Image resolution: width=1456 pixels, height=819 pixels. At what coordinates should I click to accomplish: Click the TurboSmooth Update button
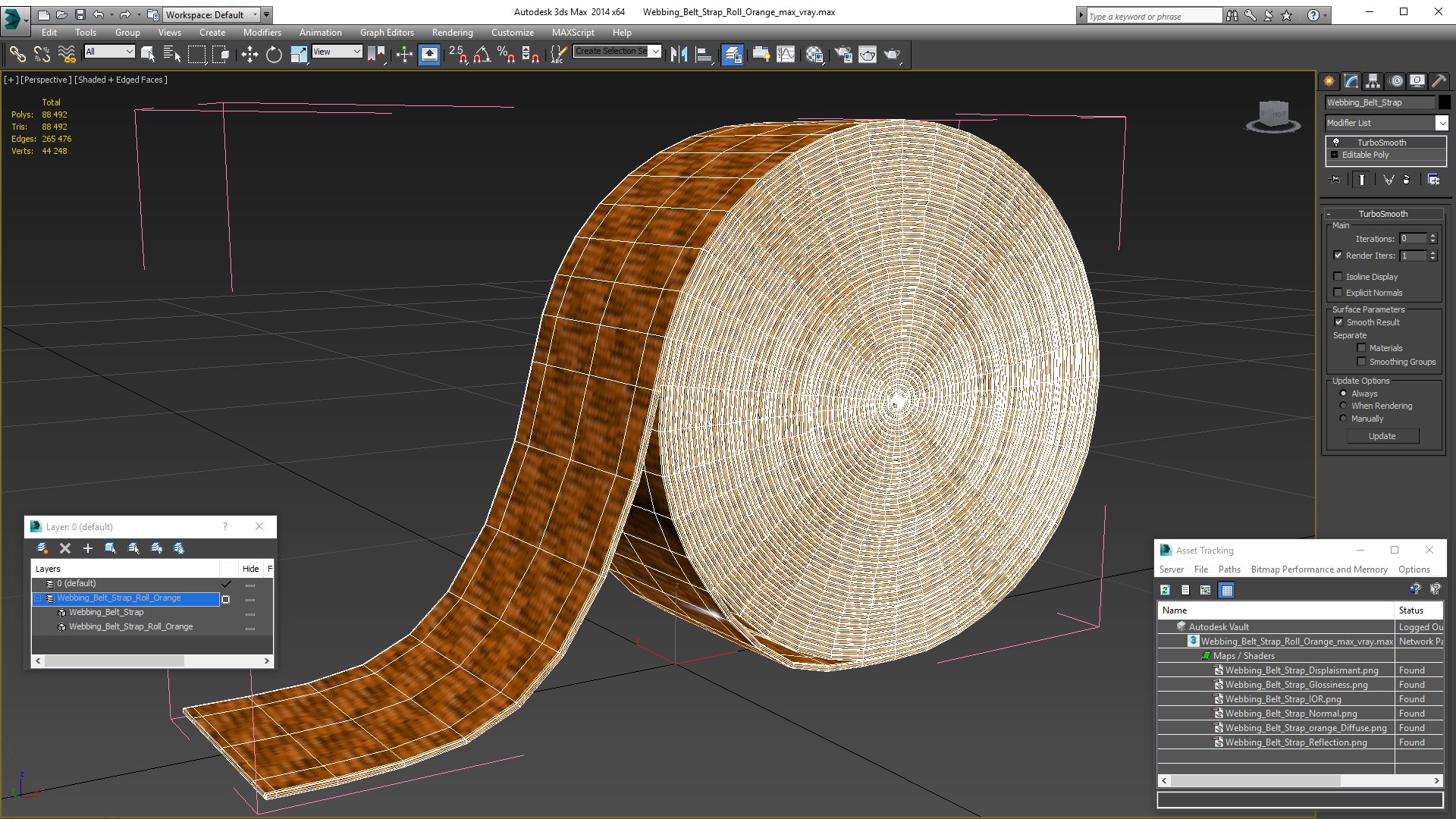tap(1382, 436)
